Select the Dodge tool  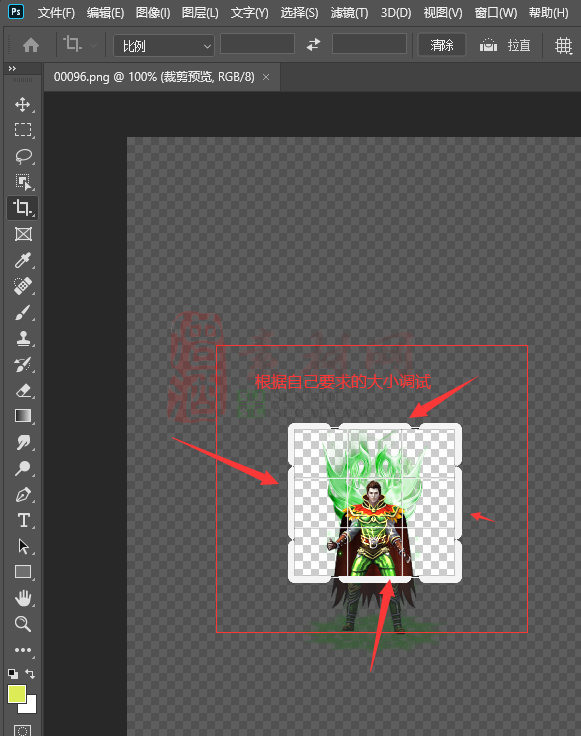point(23,468)
